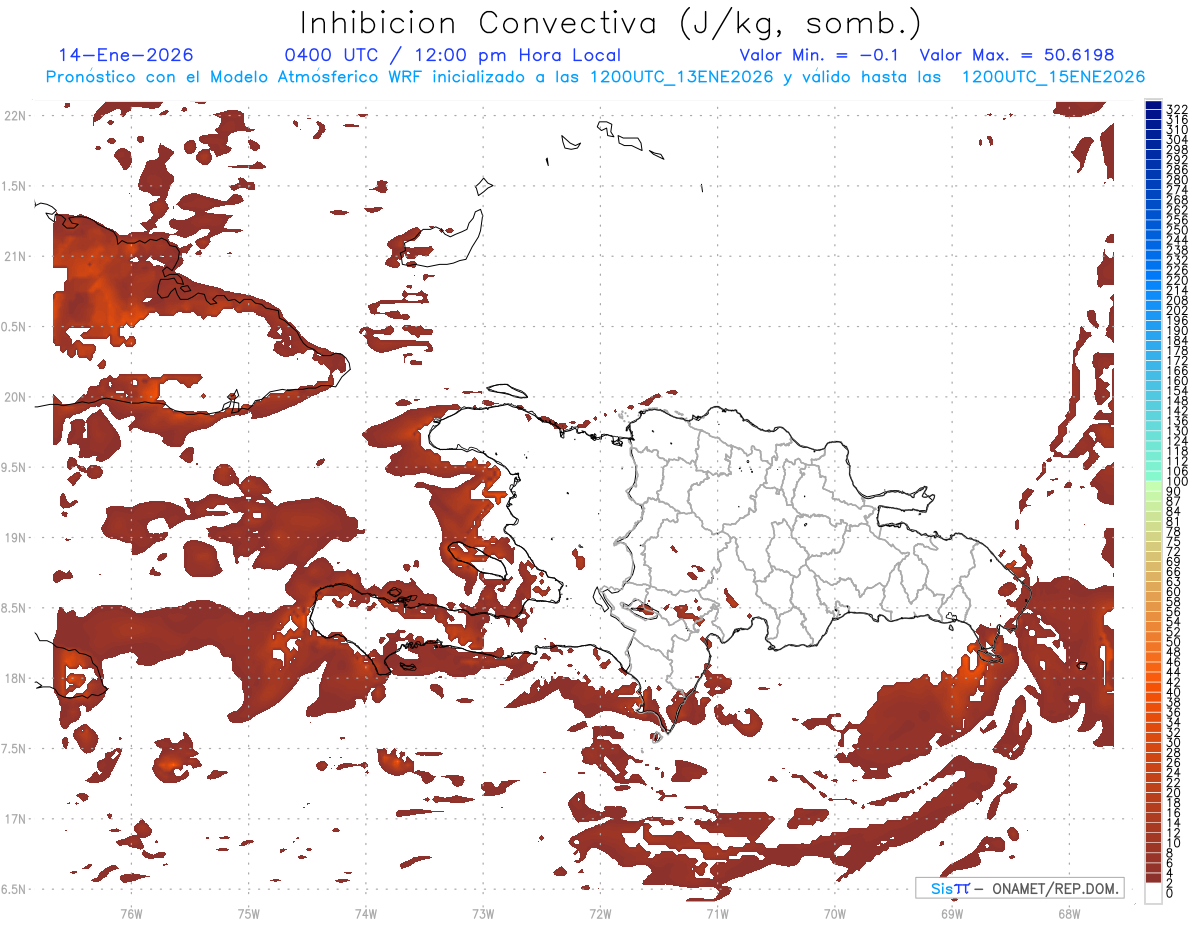Image resolution: width=1200 pixels, height=927 pixels.
Task: Click the "70W" longitude label
Action: pos(835,913)
